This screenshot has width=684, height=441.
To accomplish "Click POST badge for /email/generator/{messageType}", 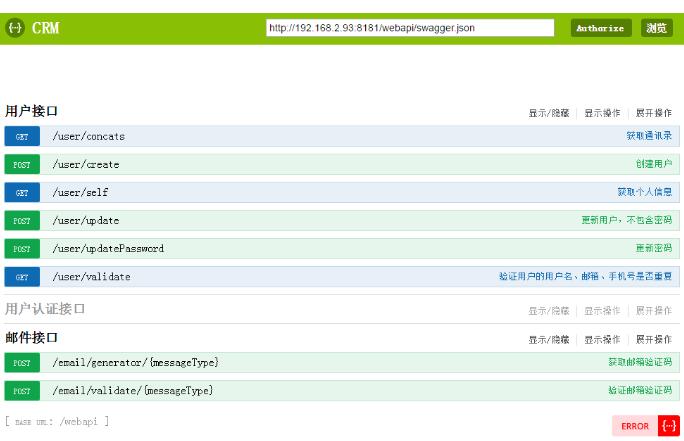I will pyautogui.click(x=22, y=362).
